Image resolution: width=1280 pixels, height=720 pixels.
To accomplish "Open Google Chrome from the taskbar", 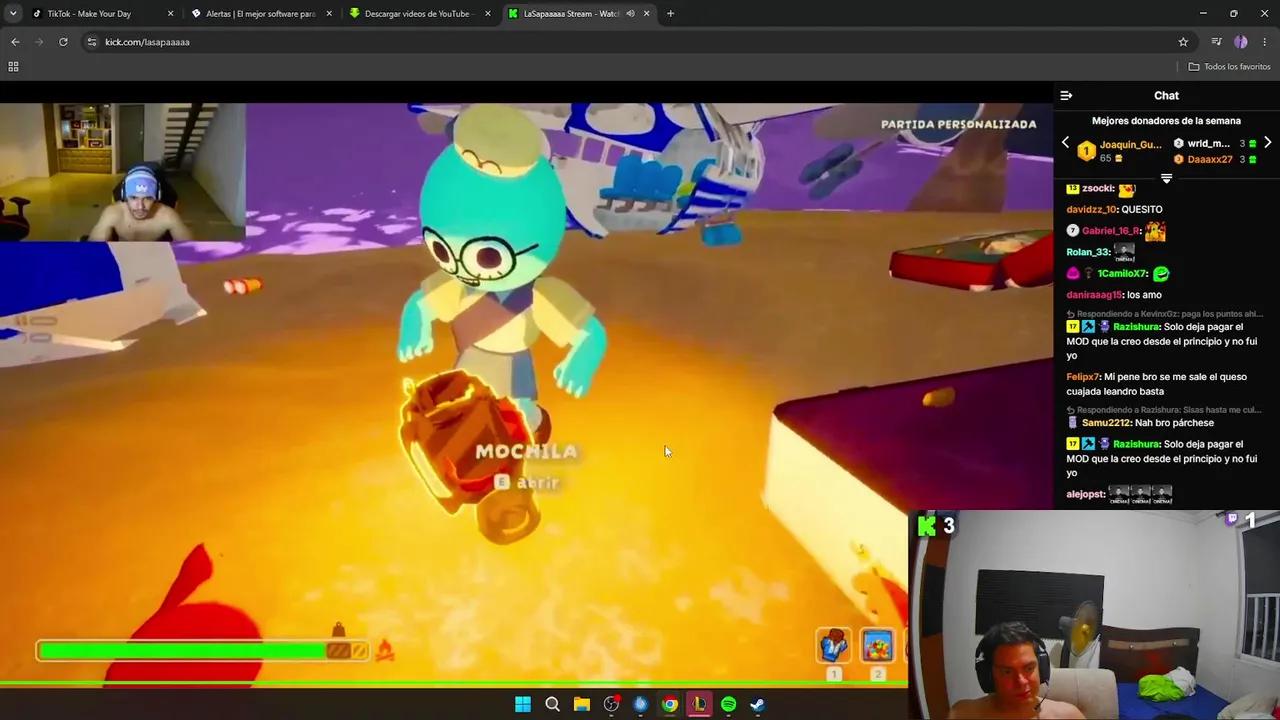I will 670,705.
